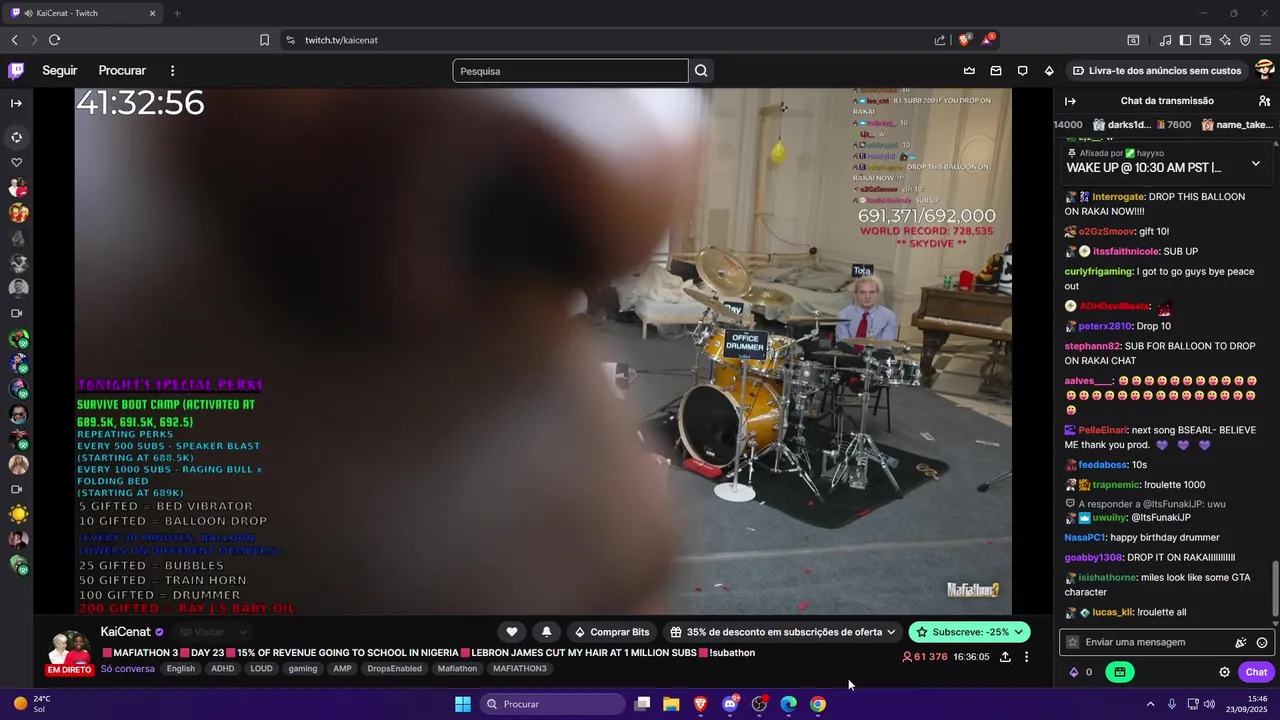This screenshot has height=720, width=1280.
Task: Open the chat community users icon
Action: pyautogui.click(x=1264, y=101)
